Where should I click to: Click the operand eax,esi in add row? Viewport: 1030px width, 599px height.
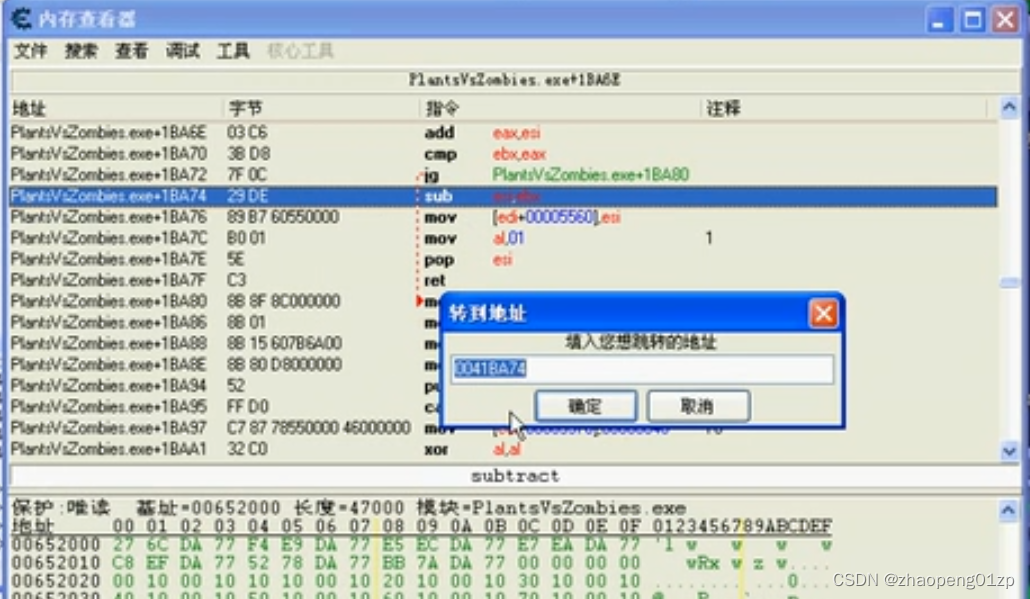[516, 133]
